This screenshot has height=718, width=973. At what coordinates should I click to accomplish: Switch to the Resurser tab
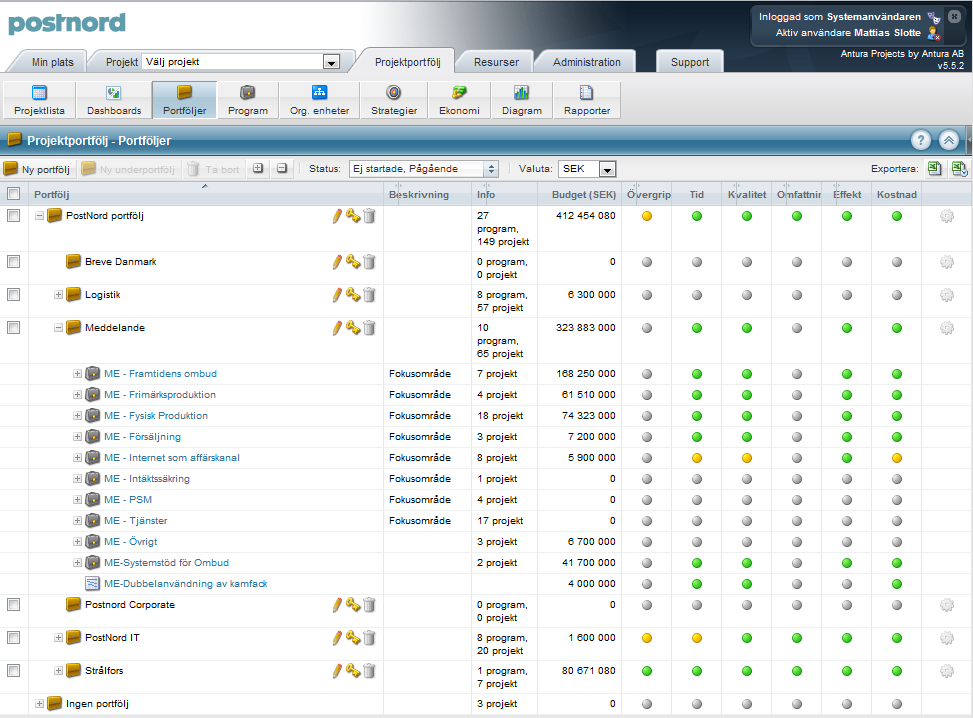click(x=496, y=62)
